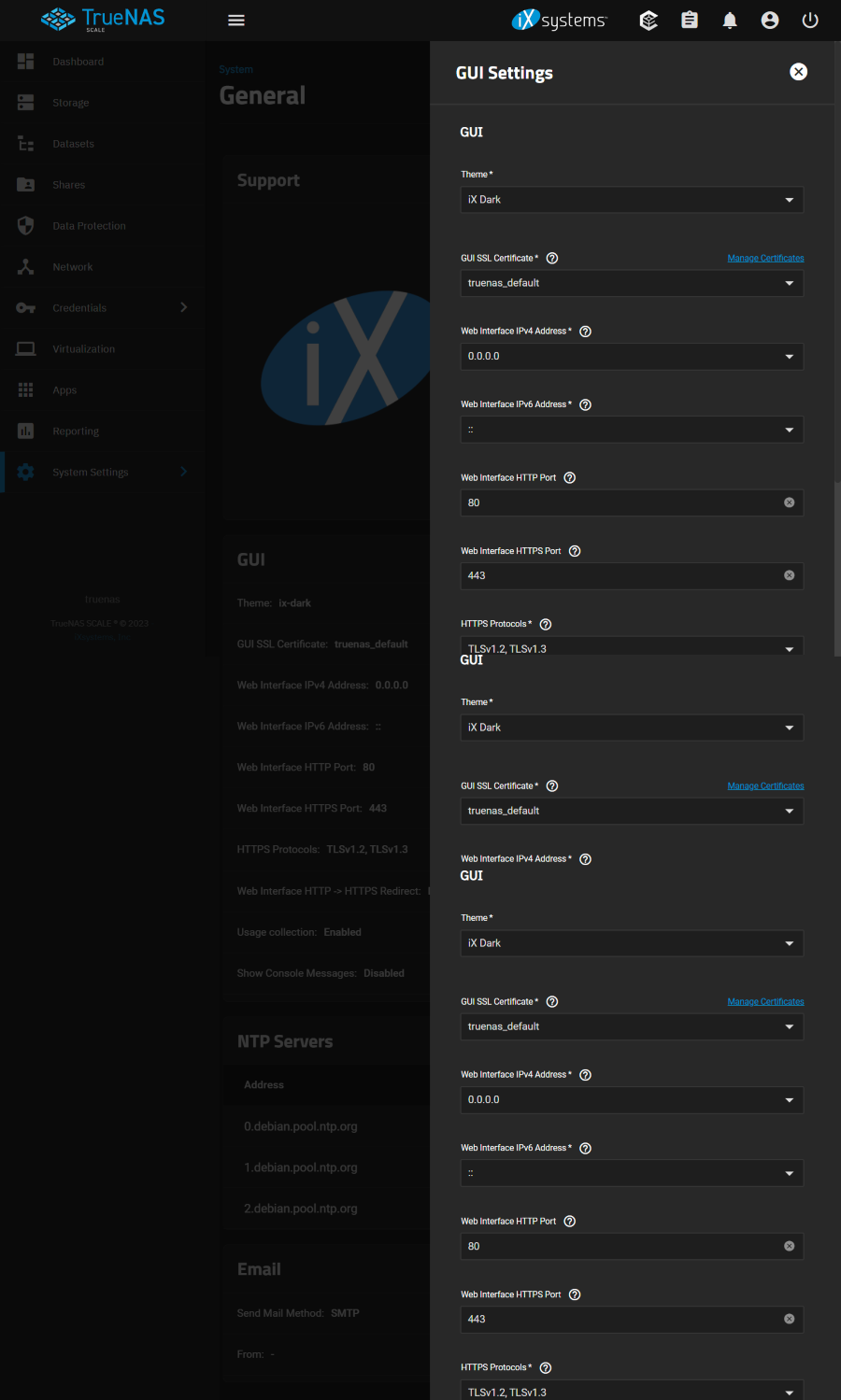Open the Apps sidebar item
Image resolution: width=841 pixels, height=1400 pixels.
[x=64, y=390]
